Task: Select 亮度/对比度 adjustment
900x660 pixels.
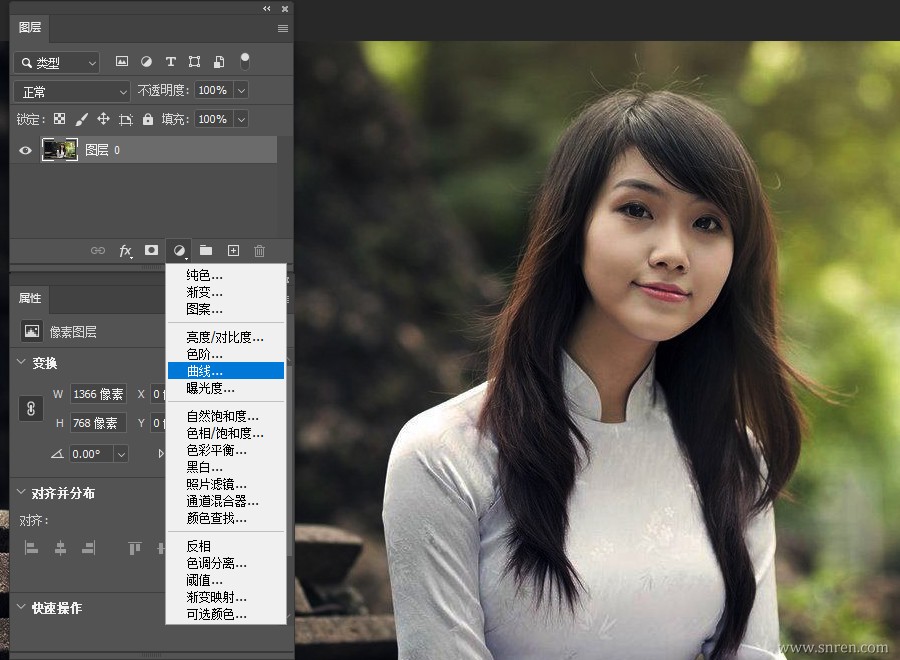Action: coord(226,337)
